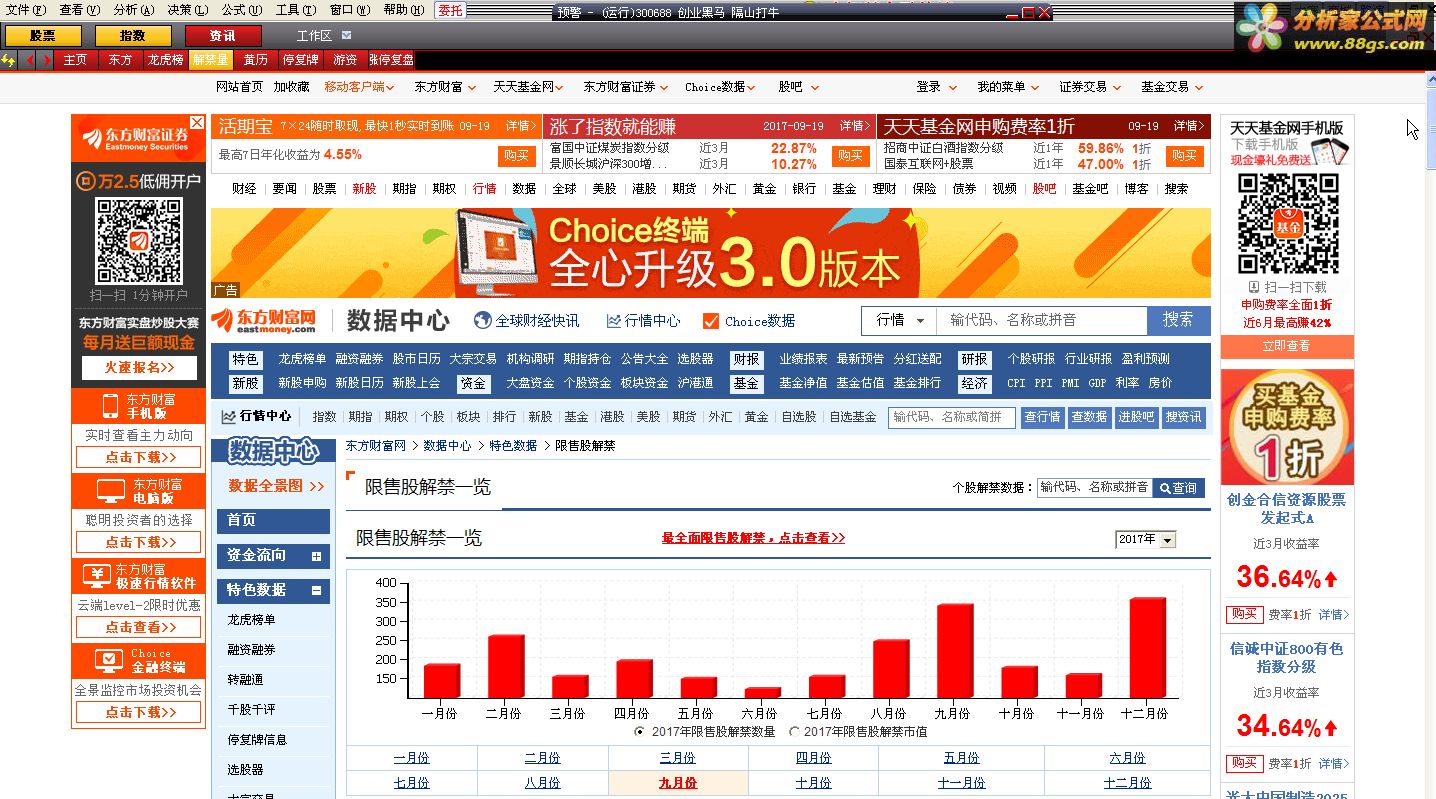Switch to the 停复牌 tab

coord(300,60)
